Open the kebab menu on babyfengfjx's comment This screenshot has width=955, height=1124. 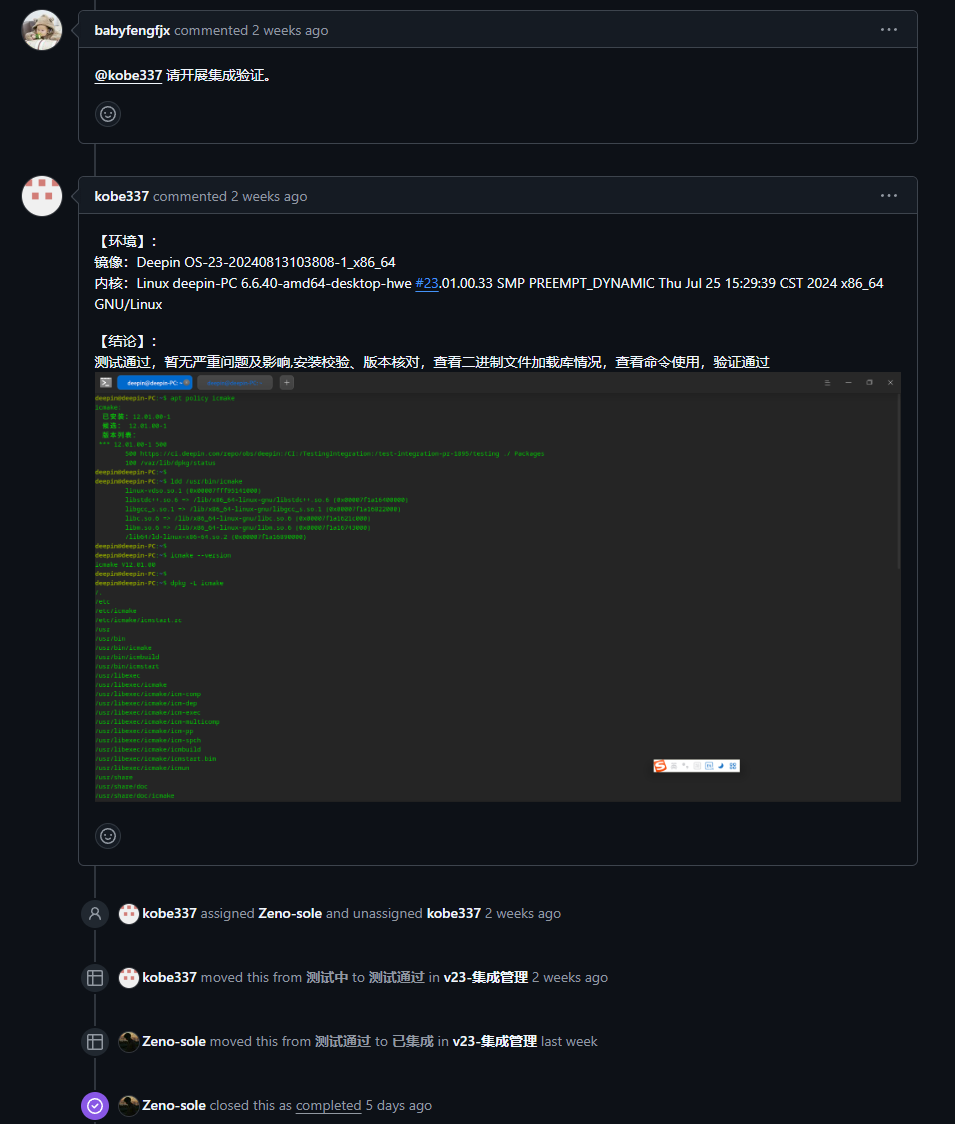tap(888, 29)
